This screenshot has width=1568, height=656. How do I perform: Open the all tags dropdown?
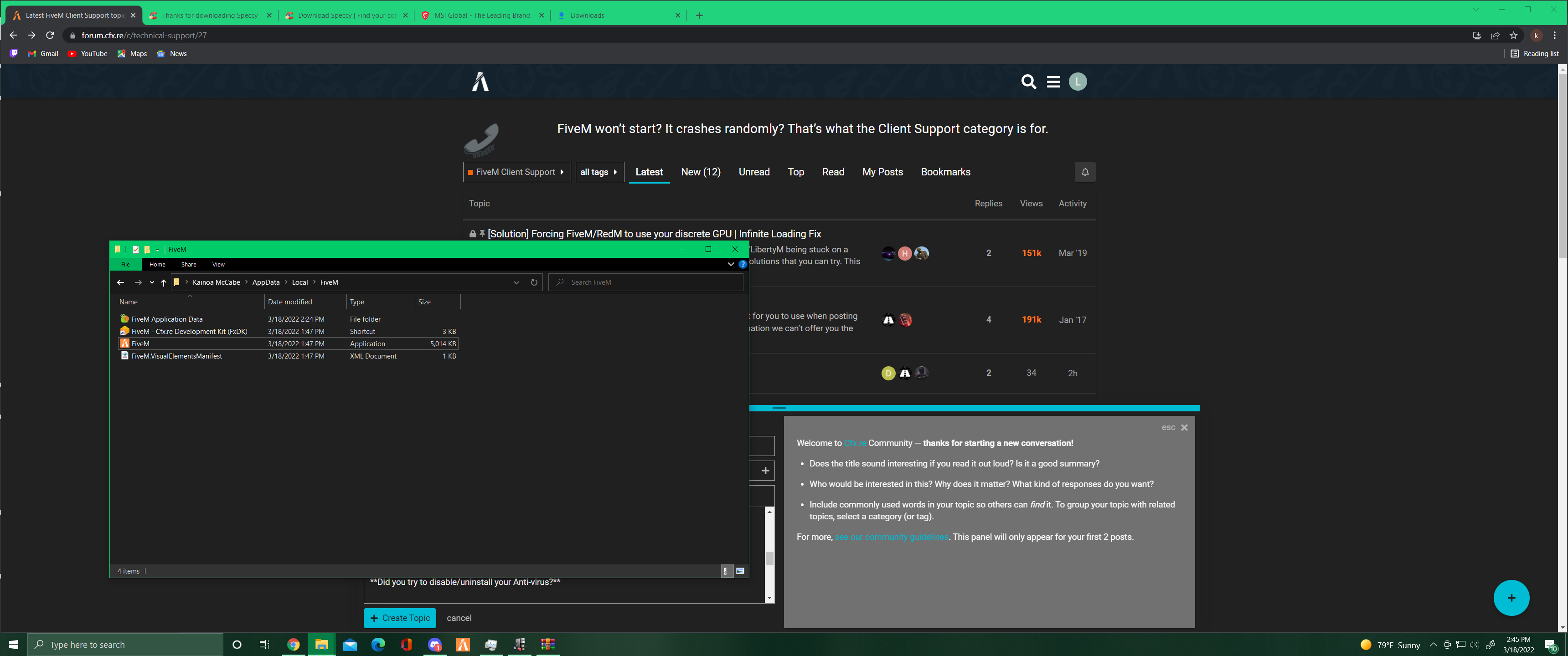coord(599,172)
